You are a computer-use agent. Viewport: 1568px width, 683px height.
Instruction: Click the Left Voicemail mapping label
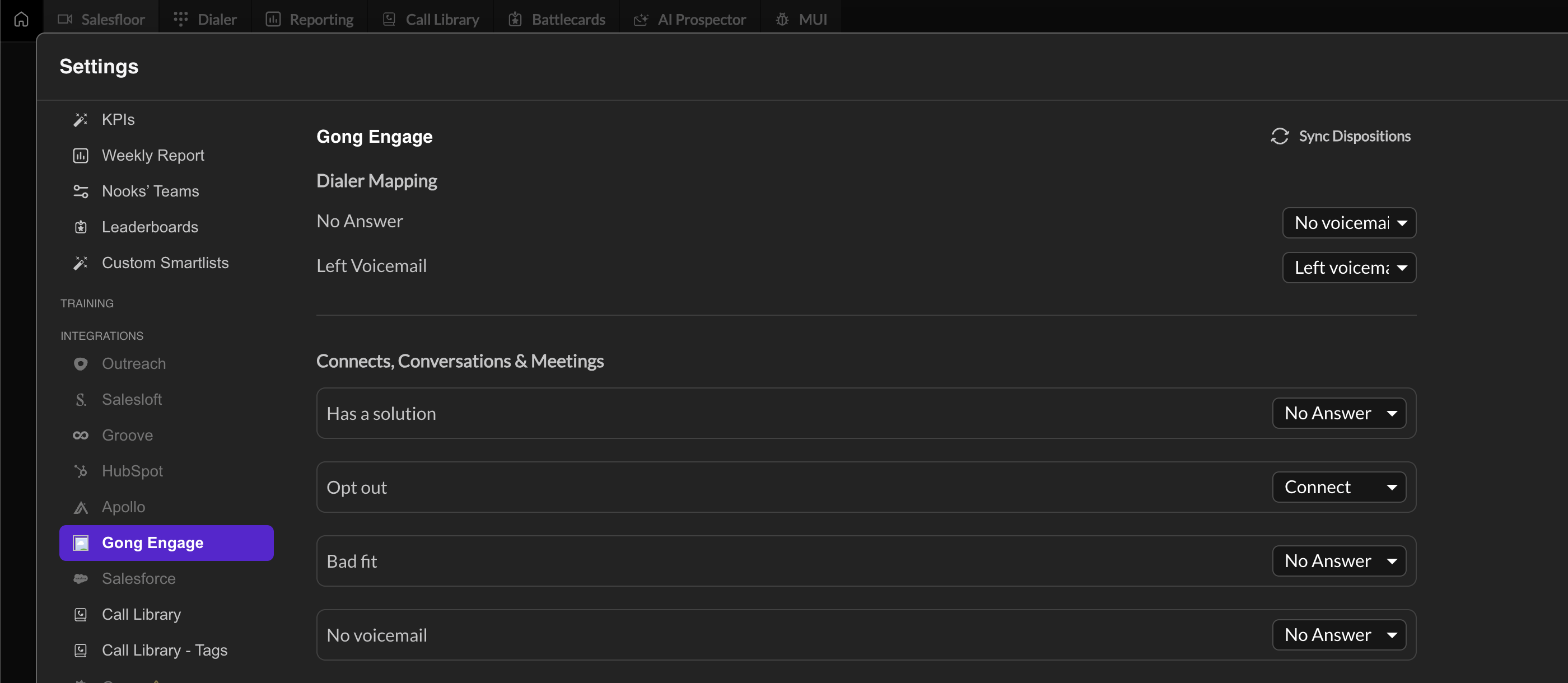coord(371,266)
